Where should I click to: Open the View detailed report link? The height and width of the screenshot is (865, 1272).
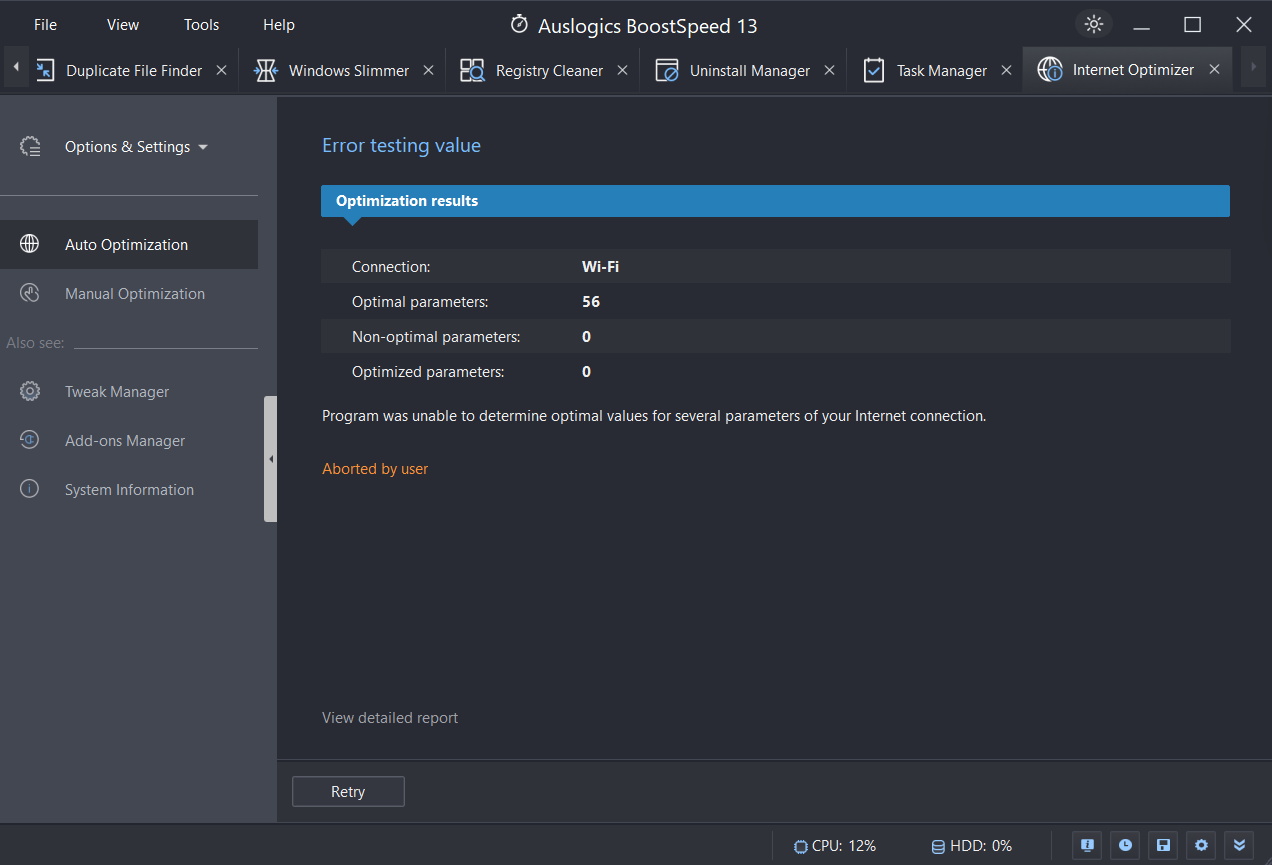pyautogui.click(x=390, y=717)
